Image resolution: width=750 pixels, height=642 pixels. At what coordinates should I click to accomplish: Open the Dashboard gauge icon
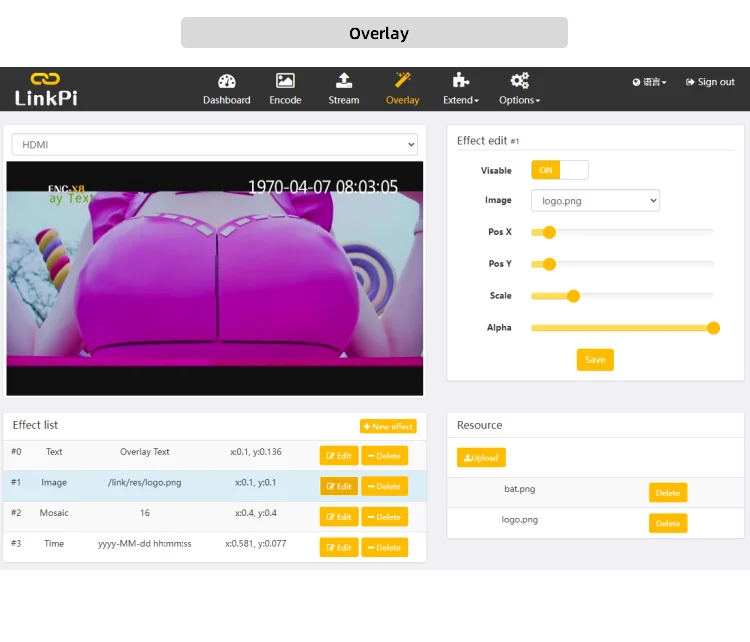pos(227,81)
